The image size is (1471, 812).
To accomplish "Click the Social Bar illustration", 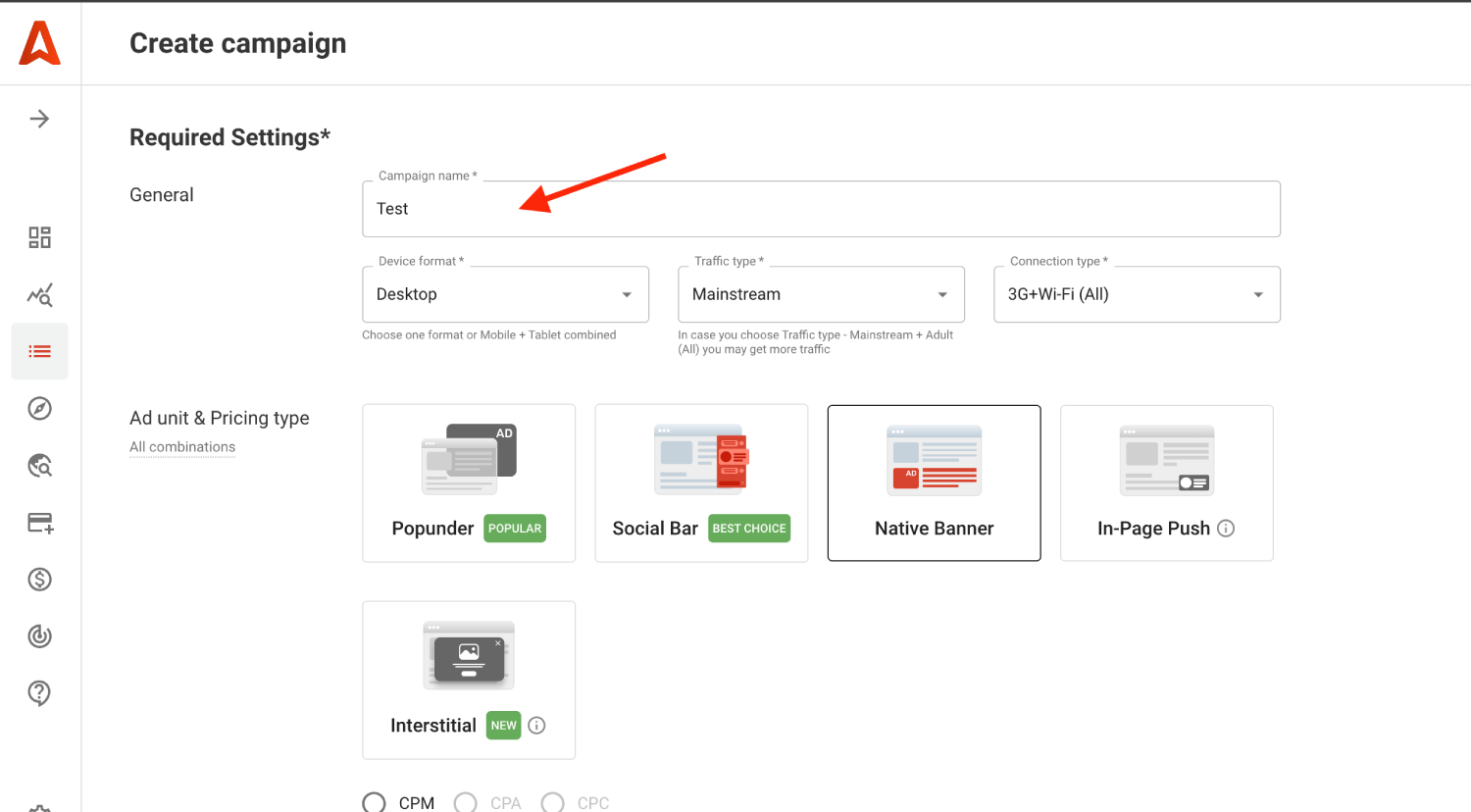I will click(702, 459).
